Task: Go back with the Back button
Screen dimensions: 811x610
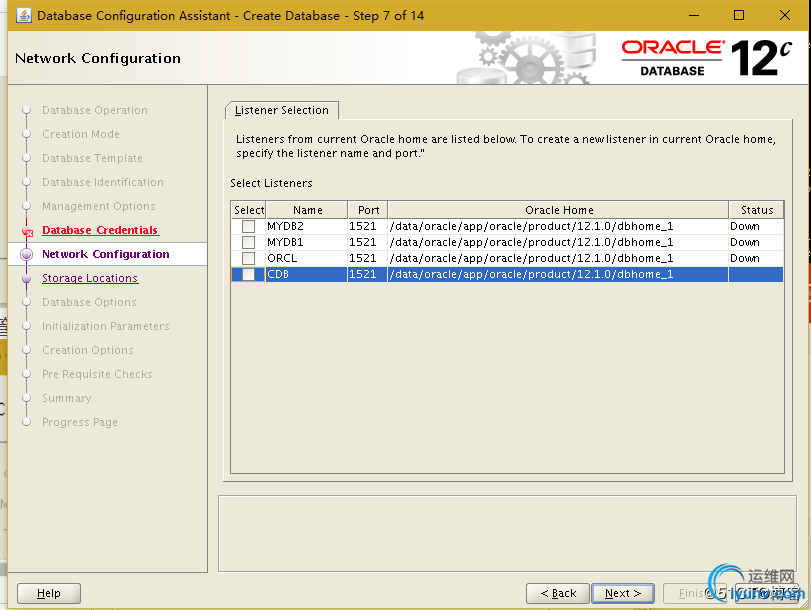Action: tap(557, 593)
